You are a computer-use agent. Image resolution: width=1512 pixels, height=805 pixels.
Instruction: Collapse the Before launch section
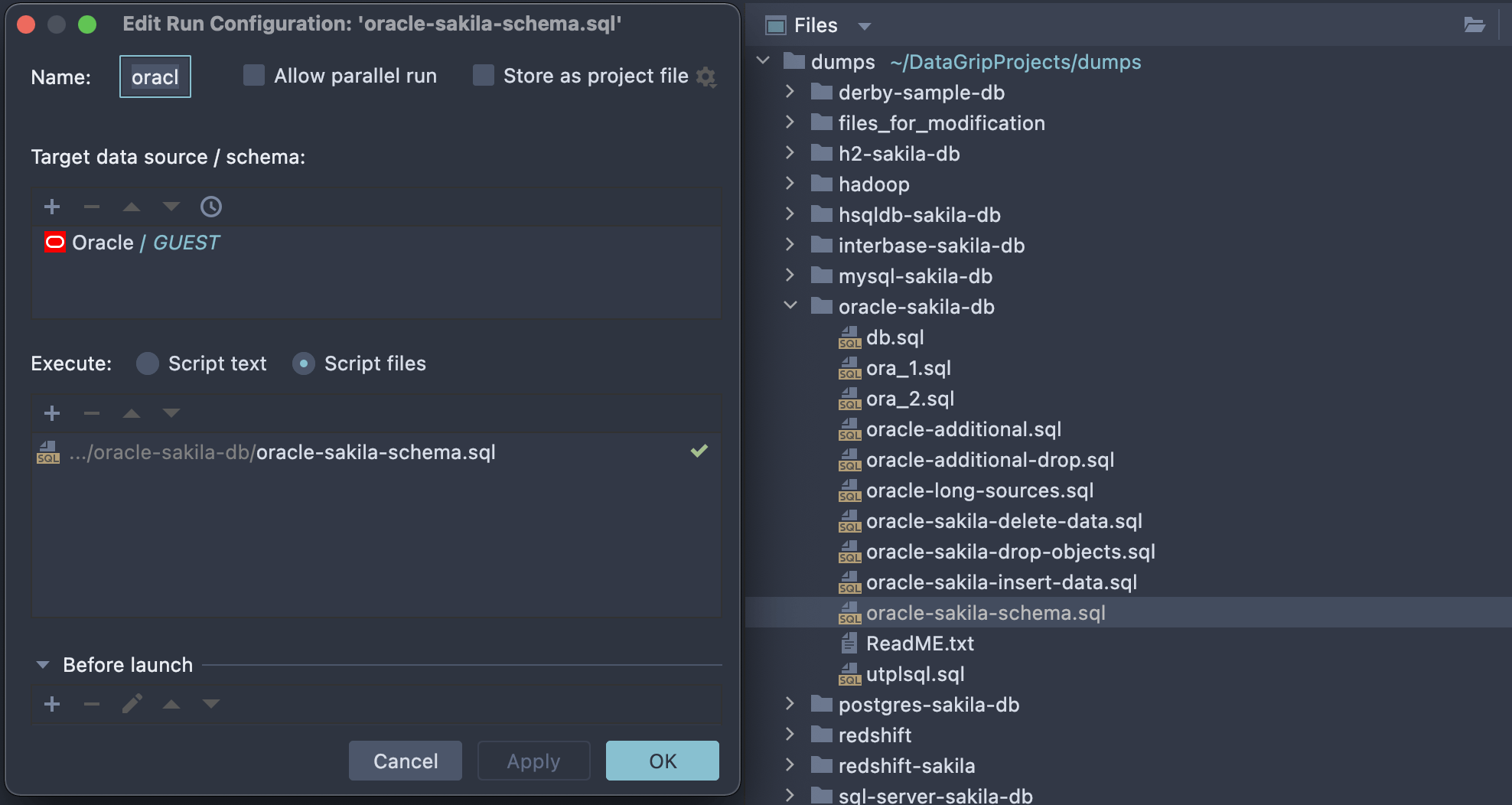tap(43, 665)
